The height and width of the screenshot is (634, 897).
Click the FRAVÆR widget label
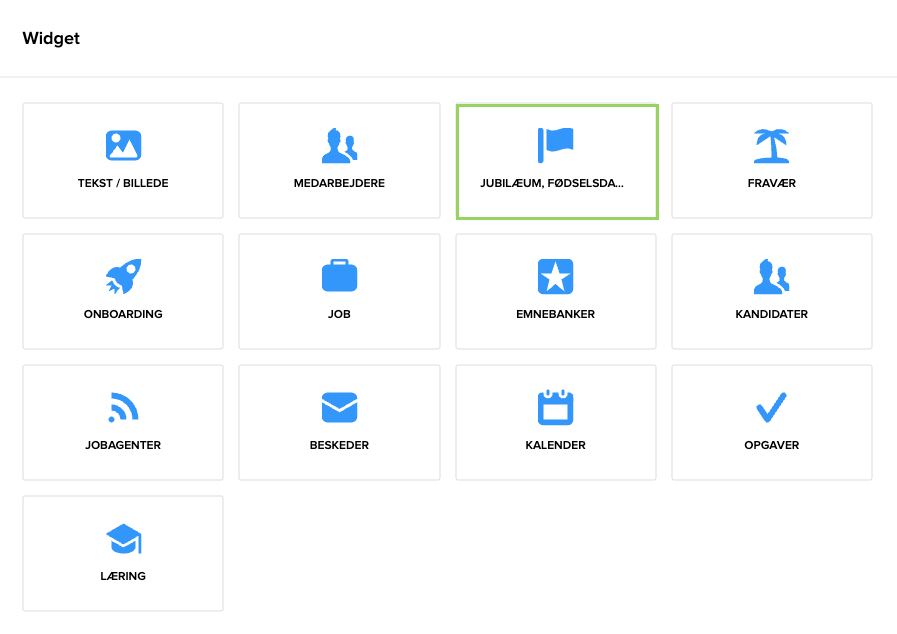pos(771,184)
